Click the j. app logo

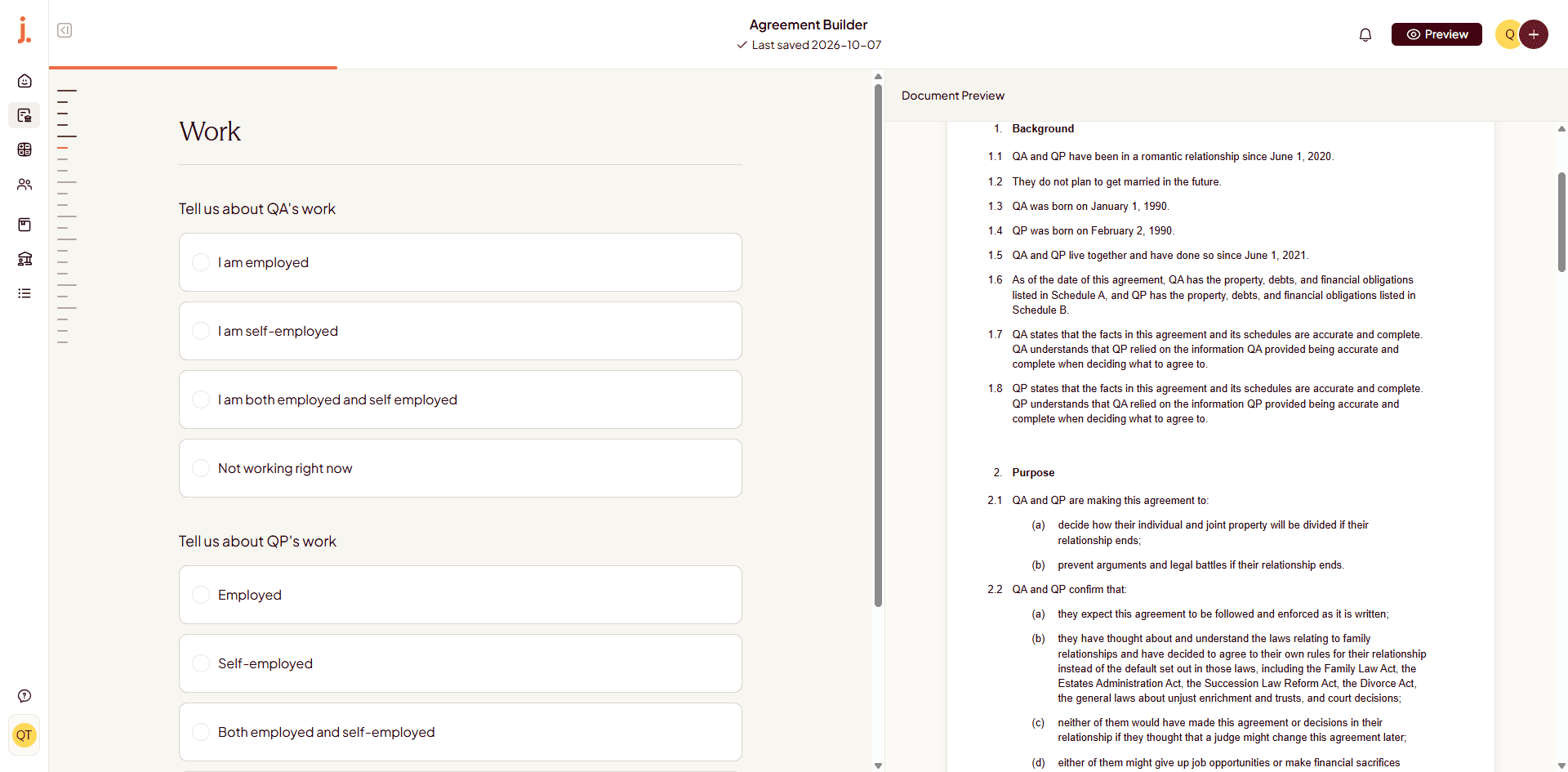24,30
